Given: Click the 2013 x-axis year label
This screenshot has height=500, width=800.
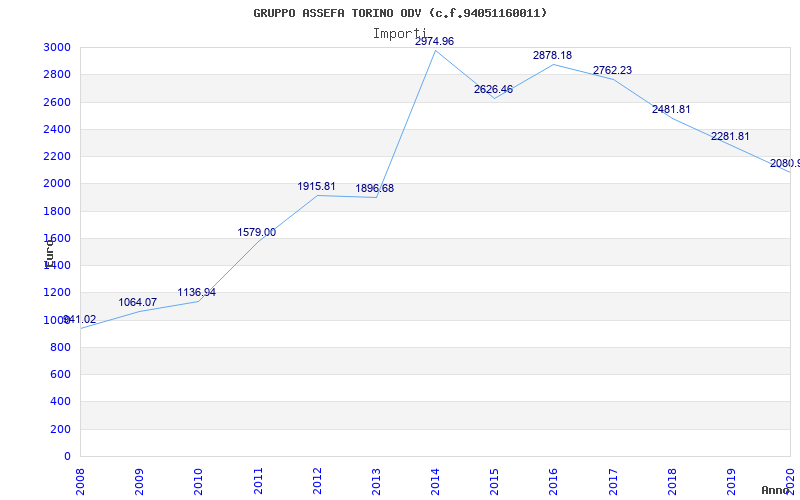Looking at the screenshot, I should pos(377,481).
